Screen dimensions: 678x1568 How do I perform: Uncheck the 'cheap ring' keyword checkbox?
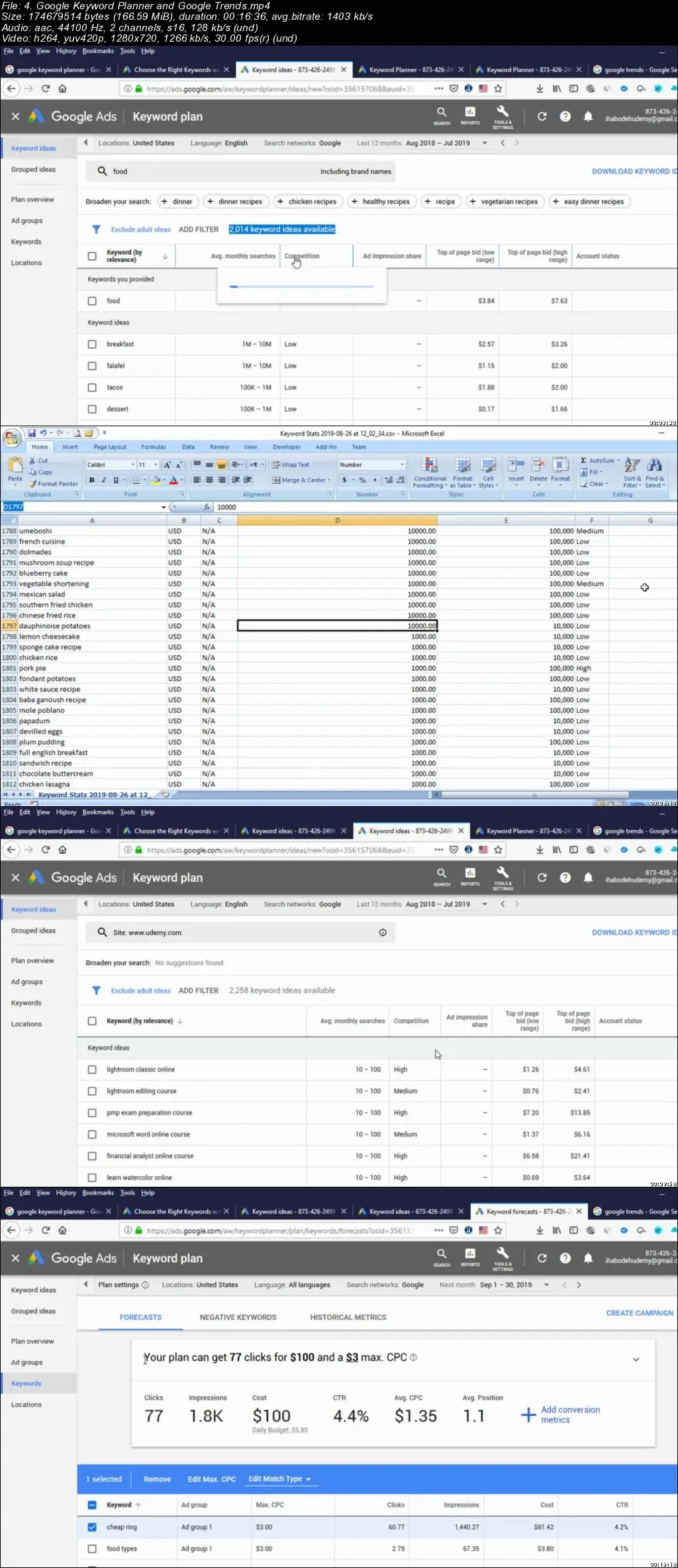click(x=92, y=1527)
